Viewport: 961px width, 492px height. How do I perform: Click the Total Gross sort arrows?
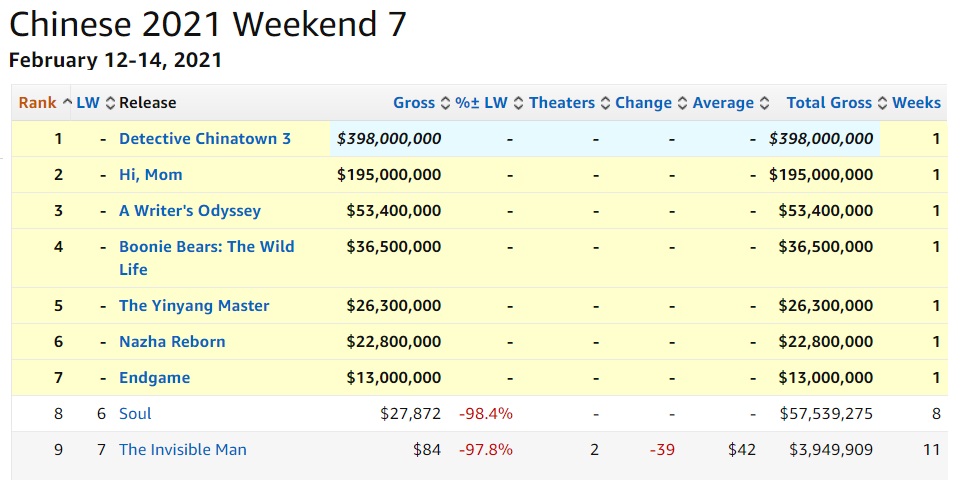[881, 103]
